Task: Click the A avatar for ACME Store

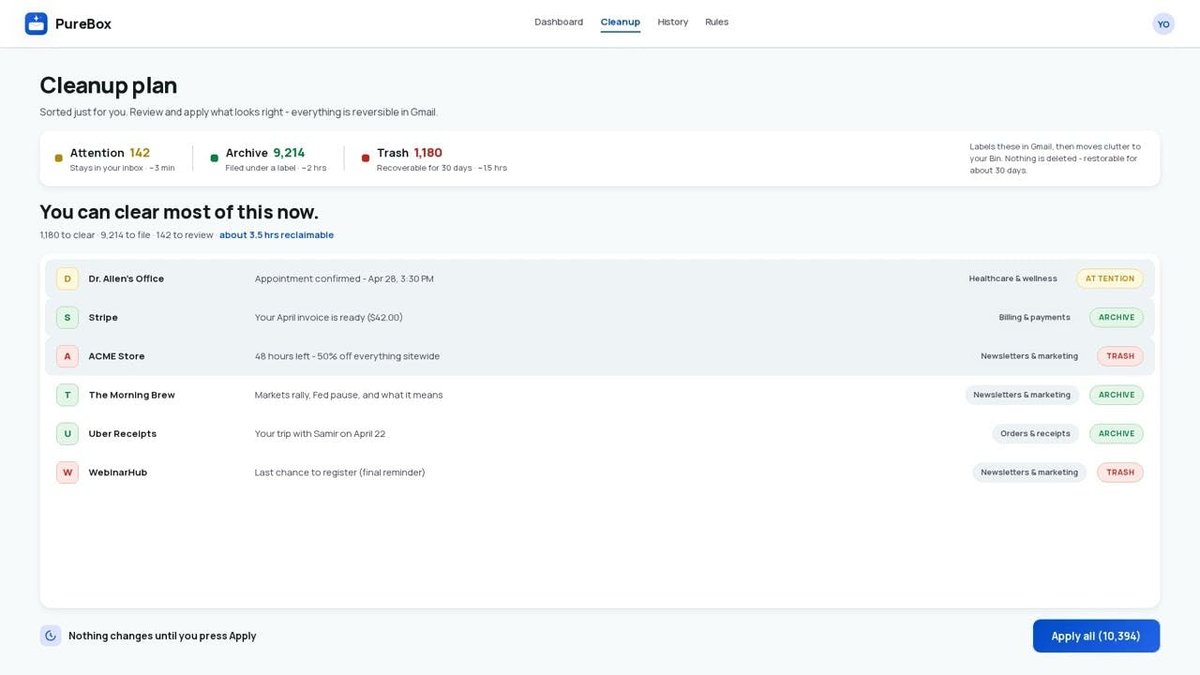Action: (67, 356)
